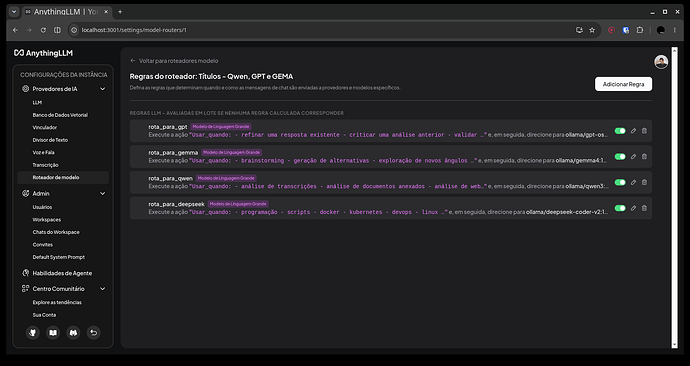This screenshot has width=690, height=366.
Task: Collapse the Centro Comunitário section
Action: coord(103,289)
